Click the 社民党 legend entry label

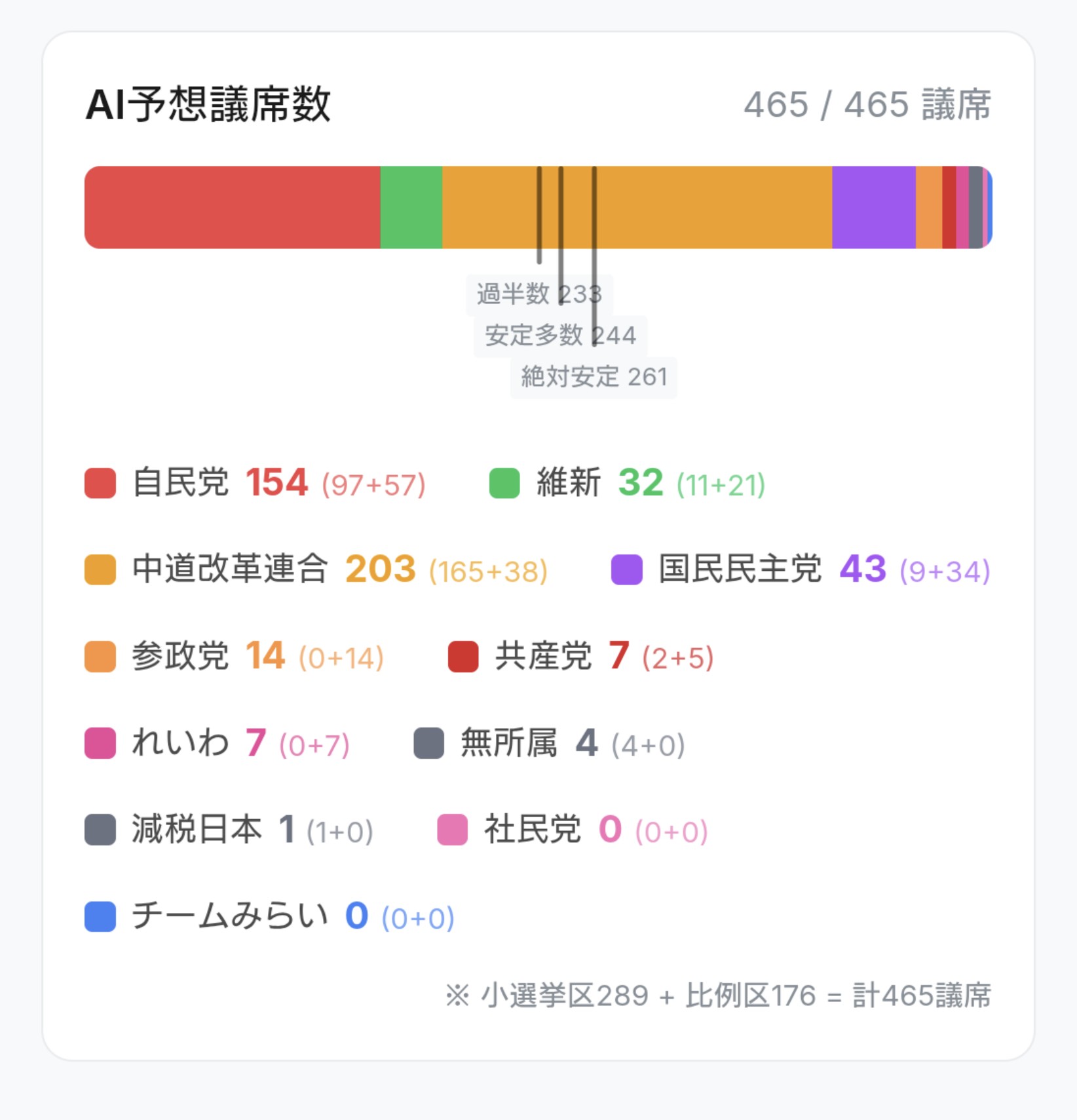tap(532, 830)
